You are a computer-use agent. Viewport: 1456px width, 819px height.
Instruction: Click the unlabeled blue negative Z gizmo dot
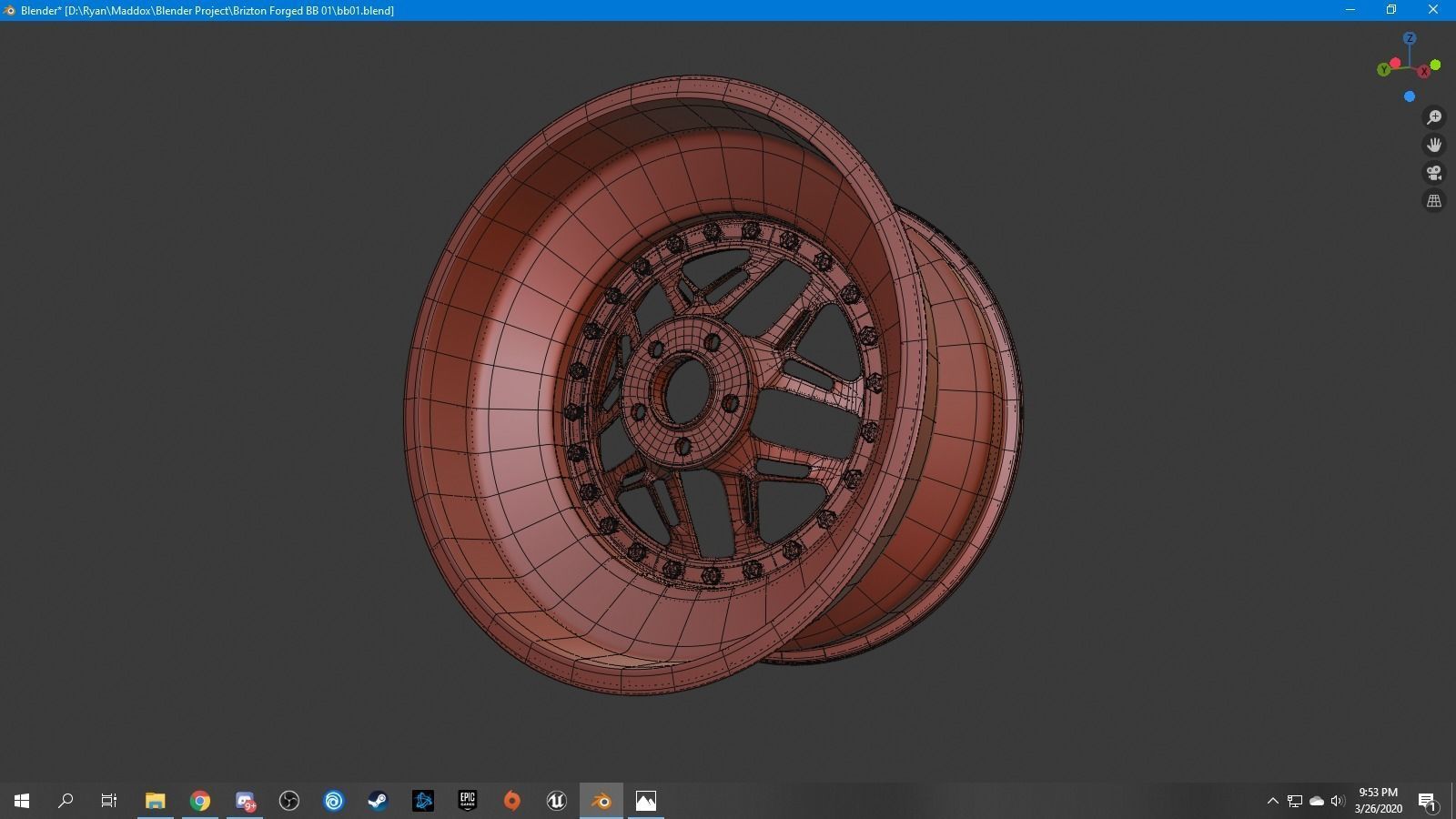(x=1410, y=96)
